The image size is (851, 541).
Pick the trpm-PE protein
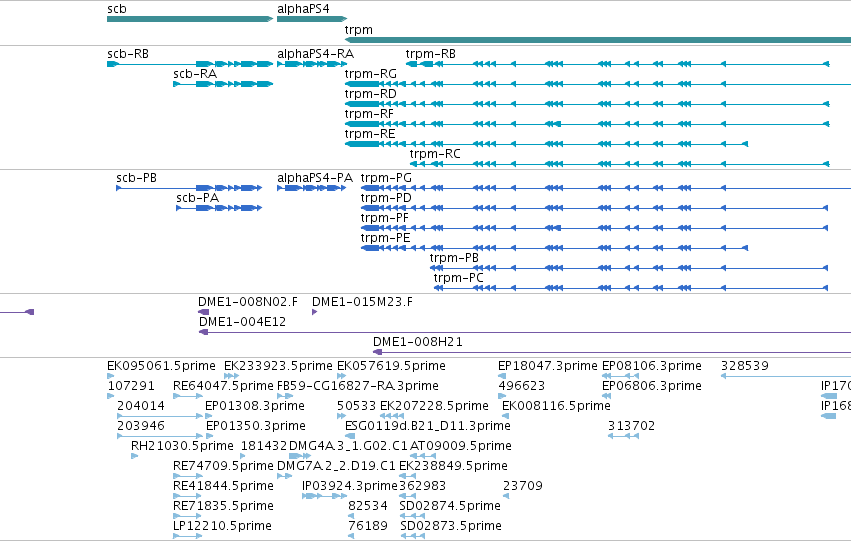(x=555, y=248)
